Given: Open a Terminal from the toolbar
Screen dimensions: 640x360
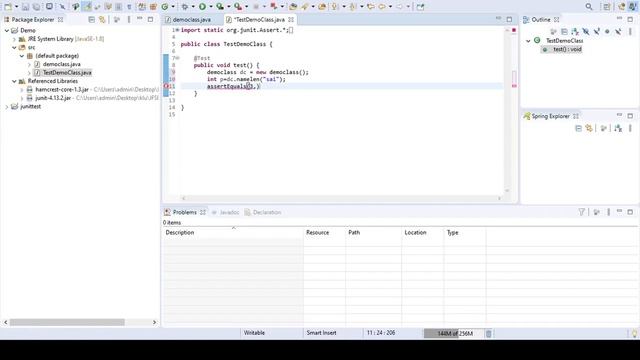Looking at the screenshot, I should [49, 7].
